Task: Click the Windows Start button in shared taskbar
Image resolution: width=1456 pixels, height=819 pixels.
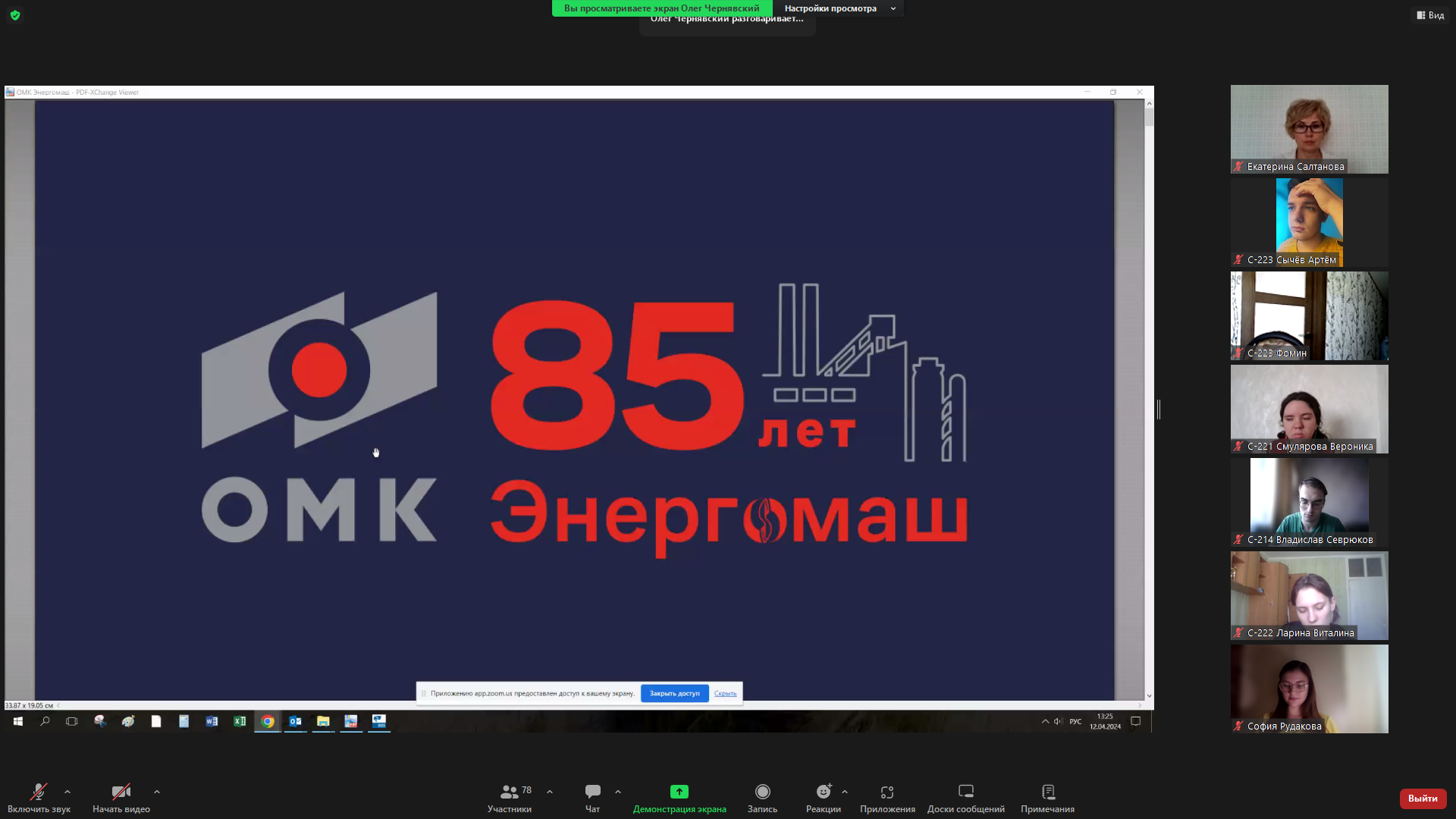Action: [18, 721]
